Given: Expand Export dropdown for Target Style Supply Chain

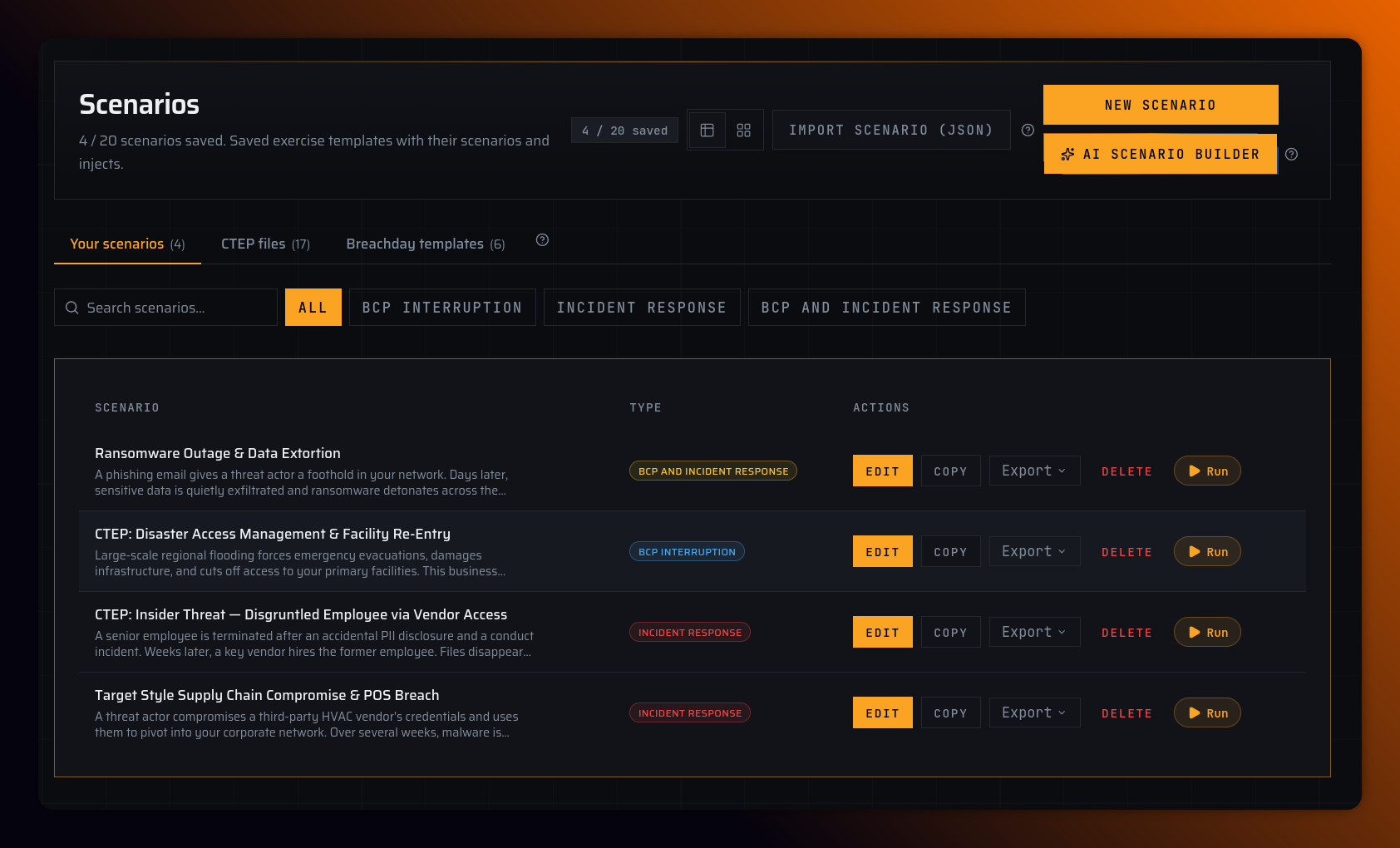Looking at the screenshot, I should coord(1035,712).
